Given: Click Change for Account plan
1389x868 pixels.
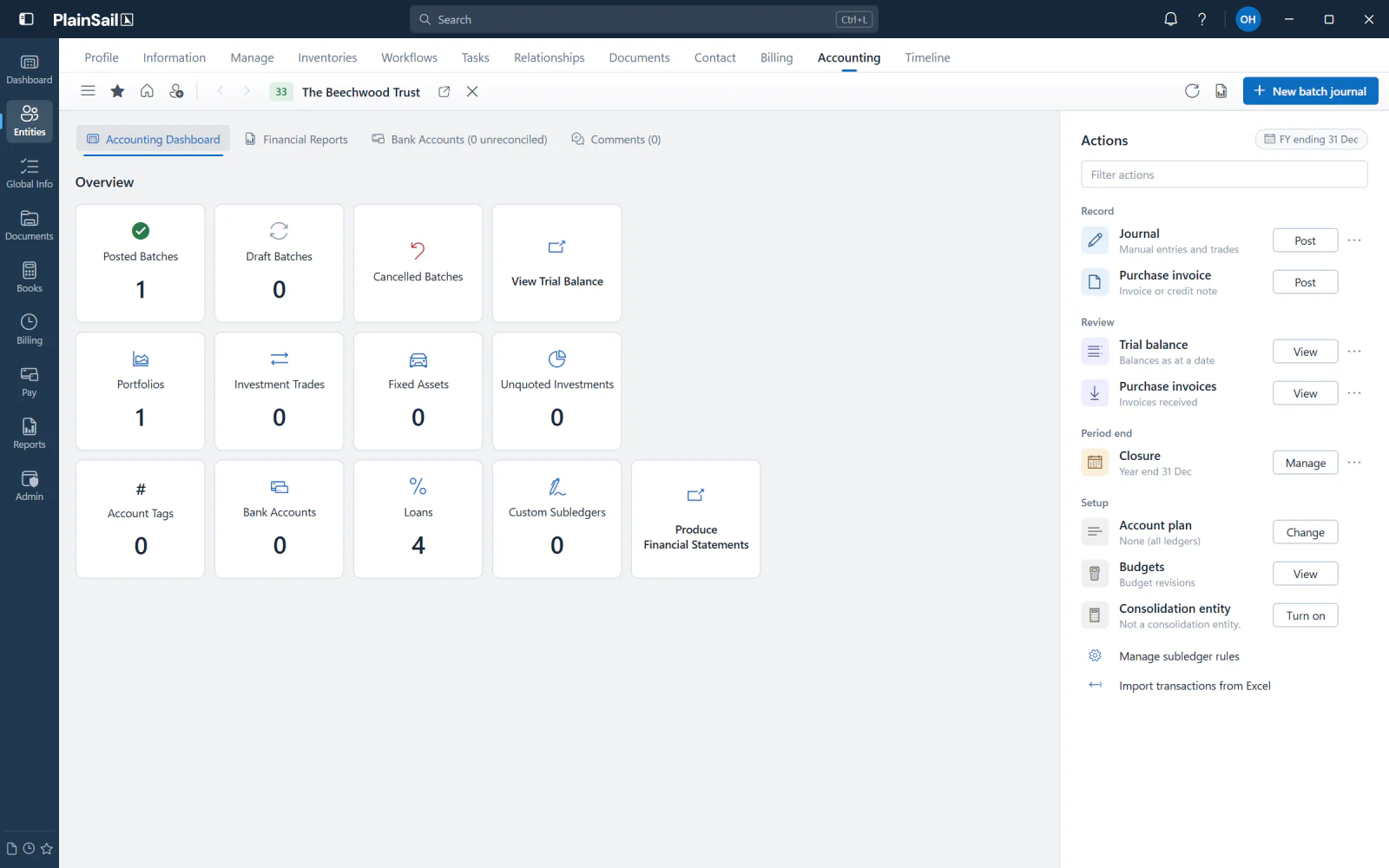Looking at the screenshot, I should coord(1305,532).
